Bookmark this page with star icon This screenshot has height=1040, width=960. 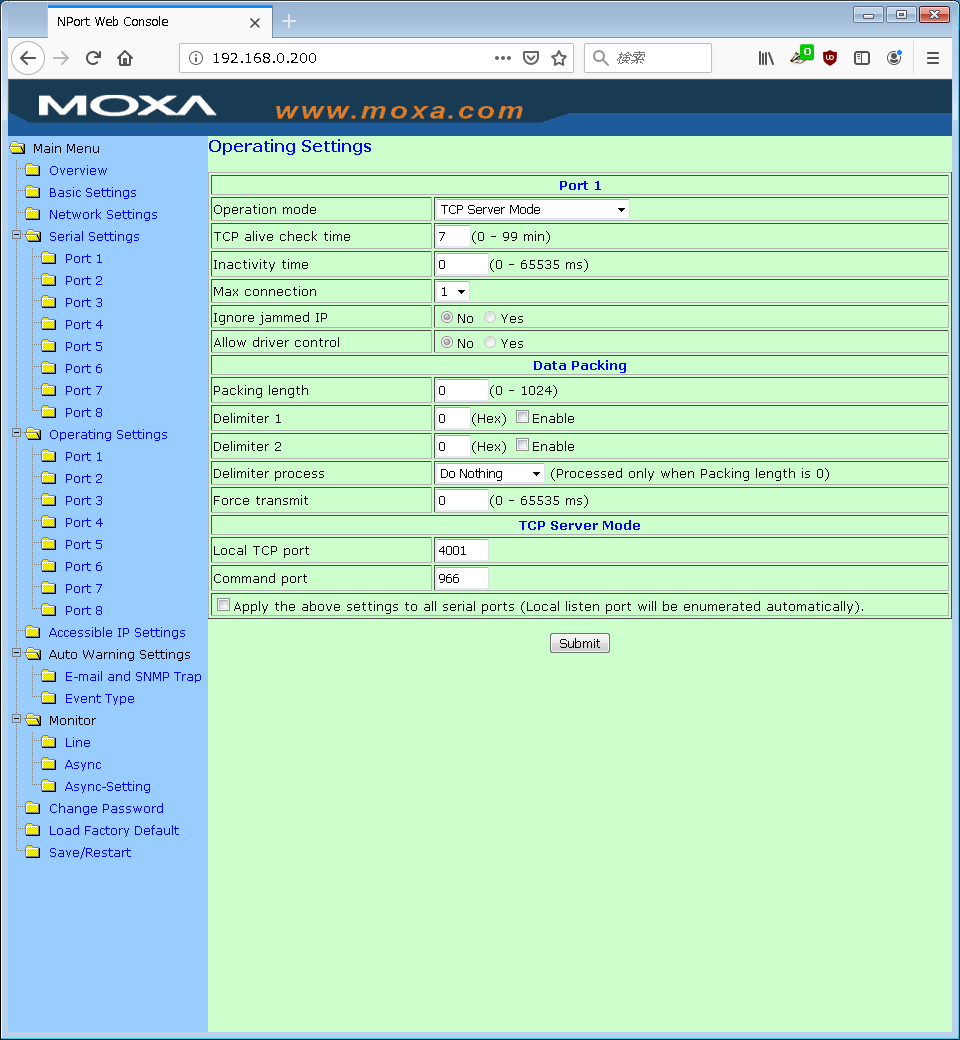point(559,58)
